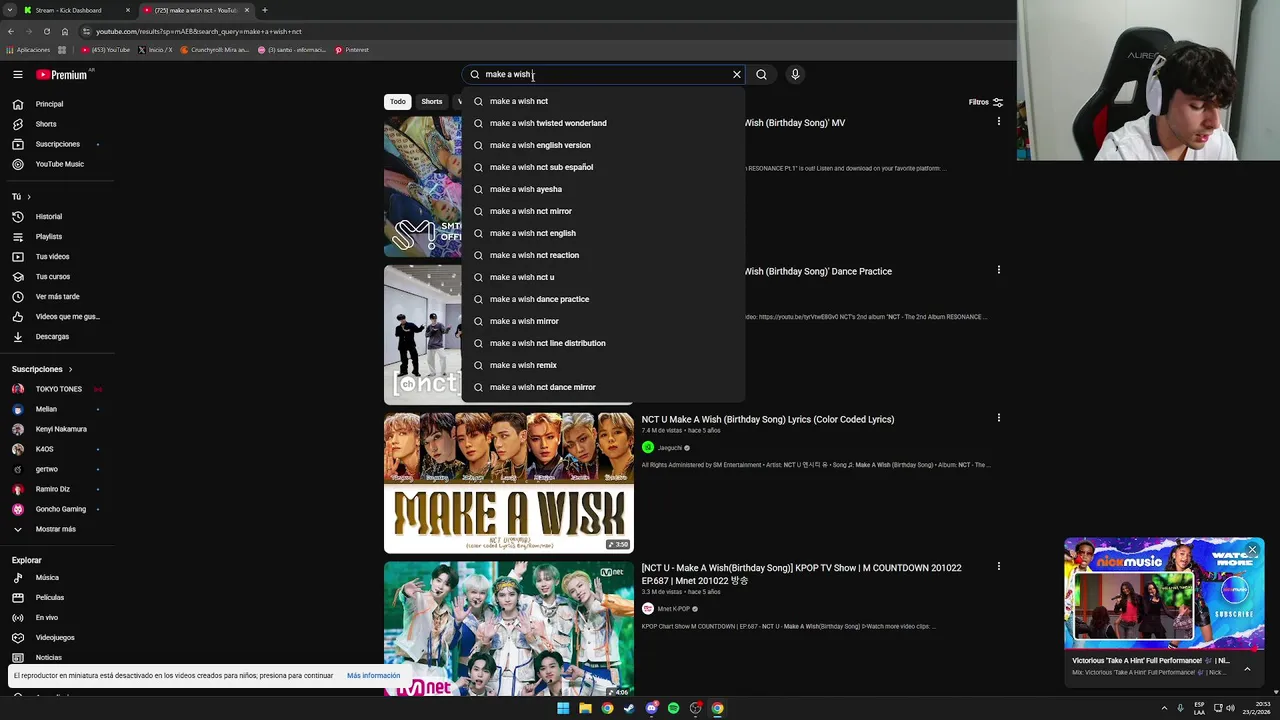Expand the miniplayer queue chevron

(x=1247, y=669)
